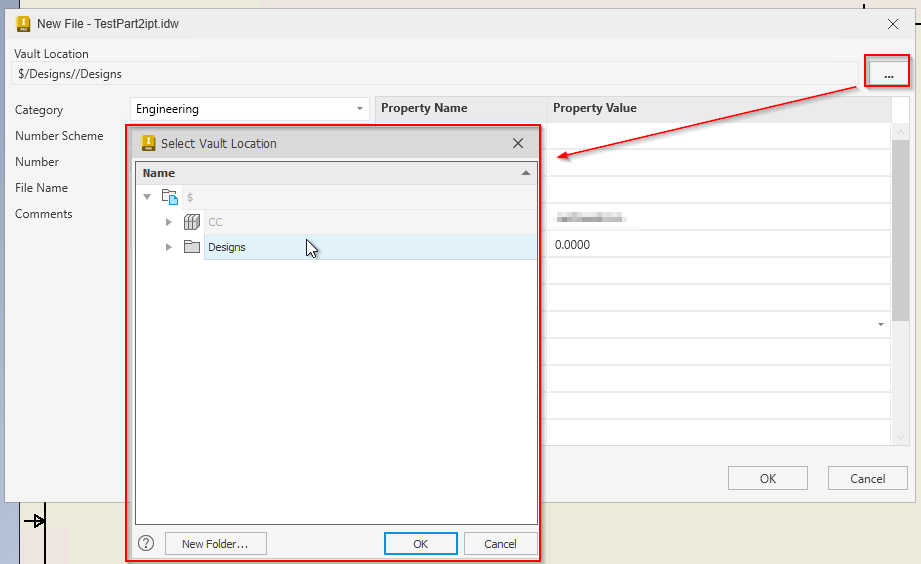Click the property list scroll down arrow
The height and width of the screenshot is (564, 921).
point(900,437)
